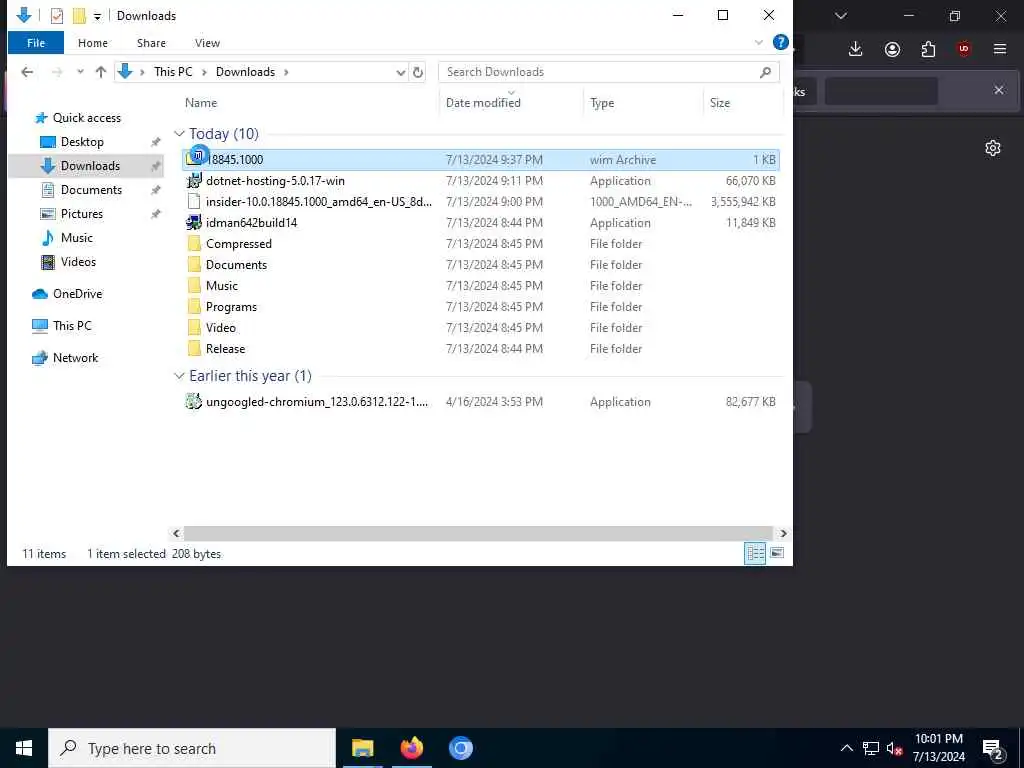
Task: Click the taskbar search box
Action: [x=192, y=748]
